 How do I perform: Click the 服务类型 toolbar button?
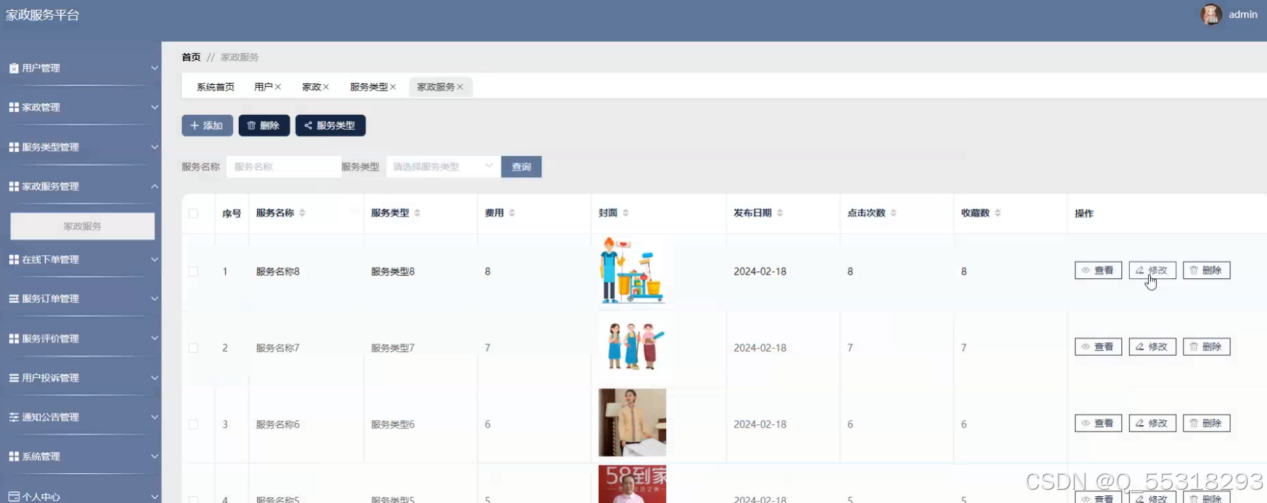(x=331, y=126)
